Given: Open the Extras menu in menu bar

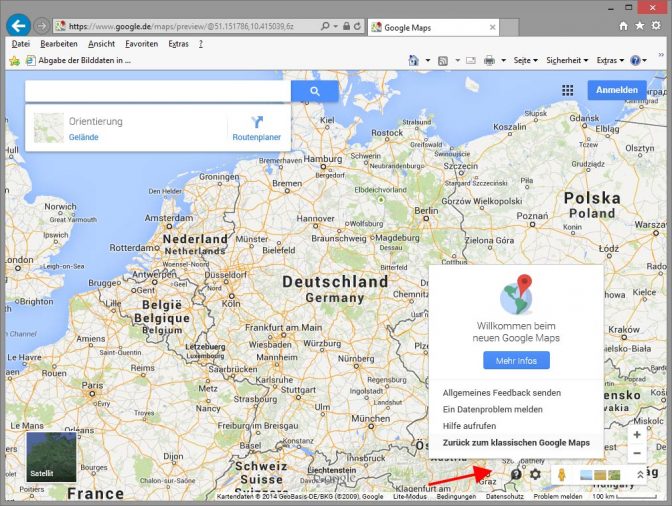Looking at the screenshot, I should coord(178,44).
